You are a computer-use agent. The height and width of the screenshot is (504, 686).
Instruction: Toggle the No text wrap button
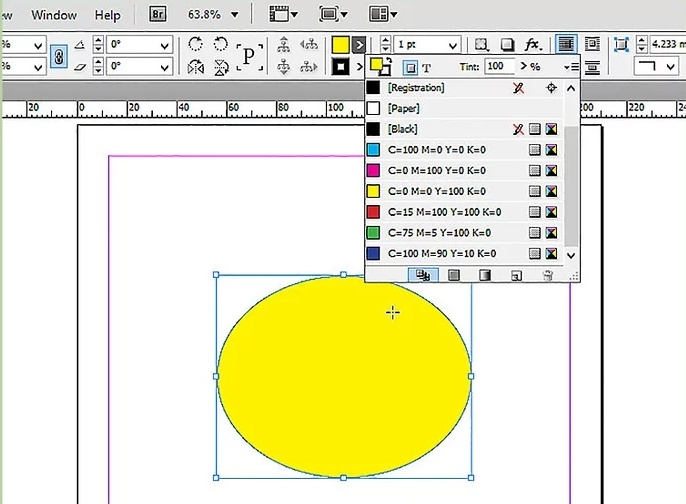(566, 43)
